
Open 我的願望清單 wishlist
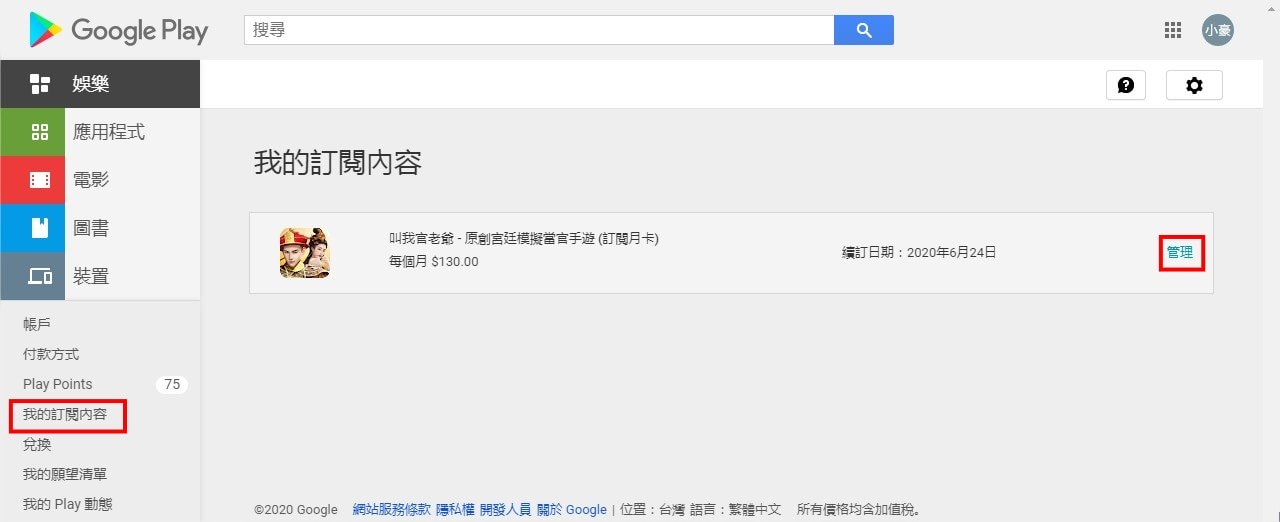tap(65, 474)
